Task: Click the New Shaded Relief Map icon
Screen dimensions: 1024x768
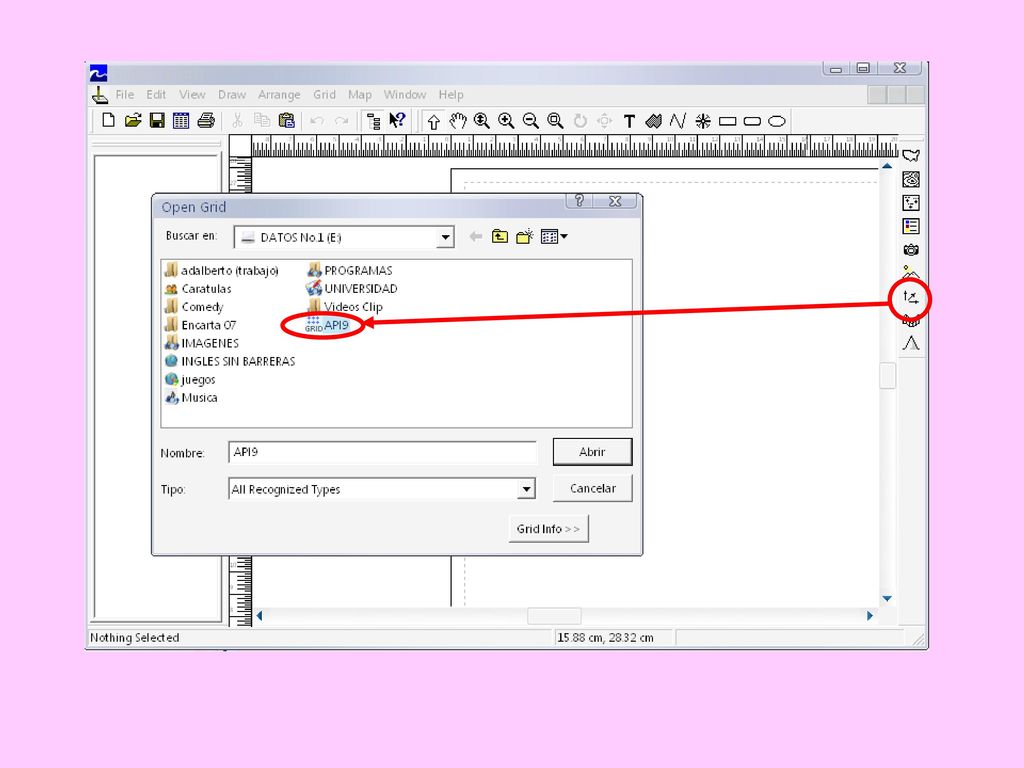Action: (x=911, y=272)
